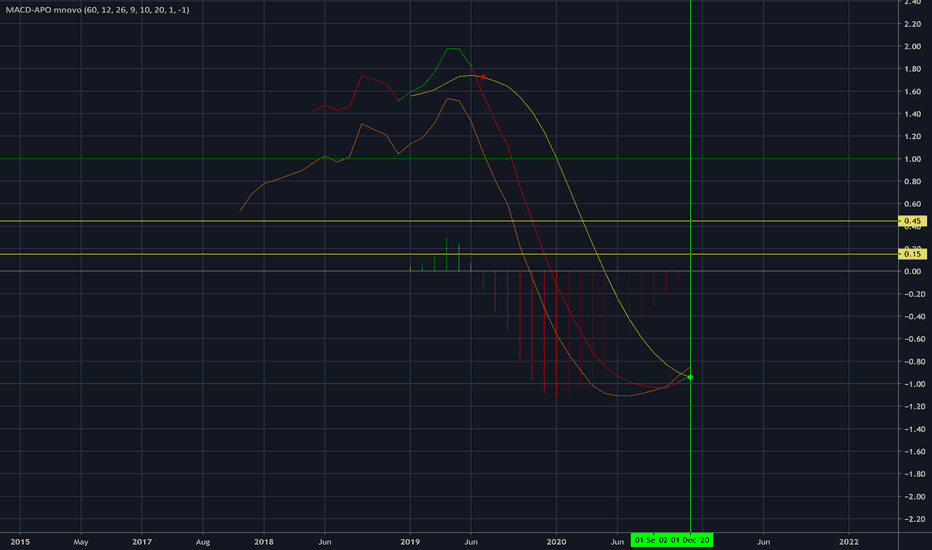Screen dimensions: 932x550
Task: Select the yellow 0.15 price label
Action: tap(912, 254)
